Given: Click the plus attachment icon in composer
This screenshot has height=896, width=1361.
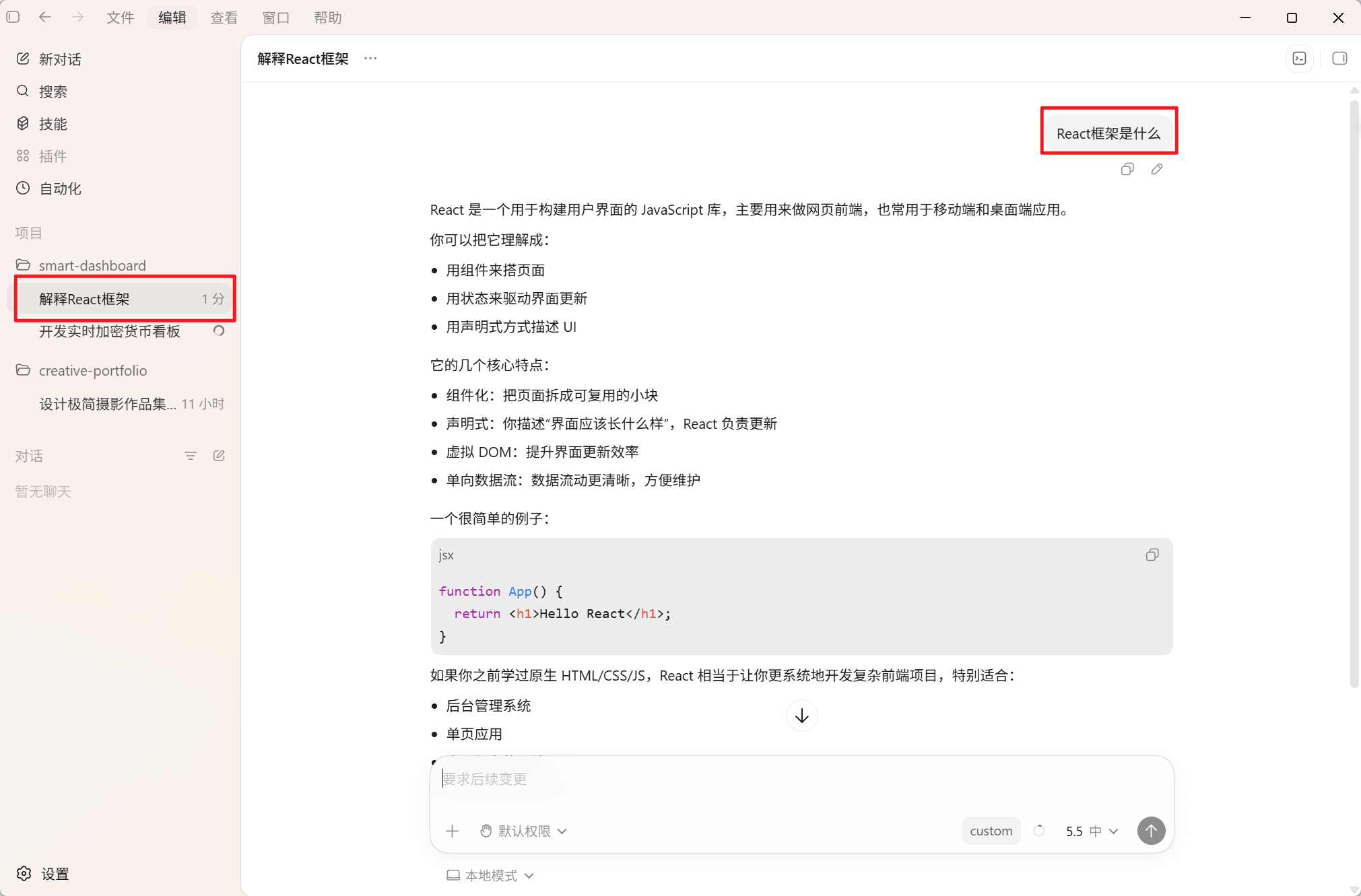Looking at the screenshot, I should pos(453,831).
